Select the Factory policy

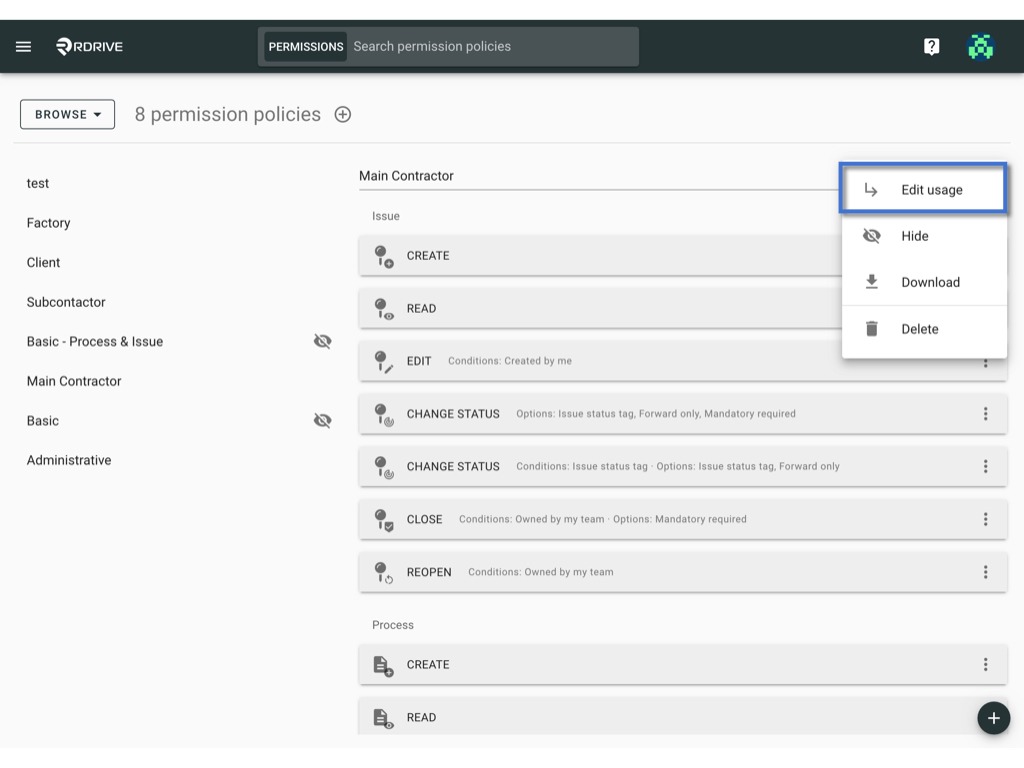(x=48, y=223)
